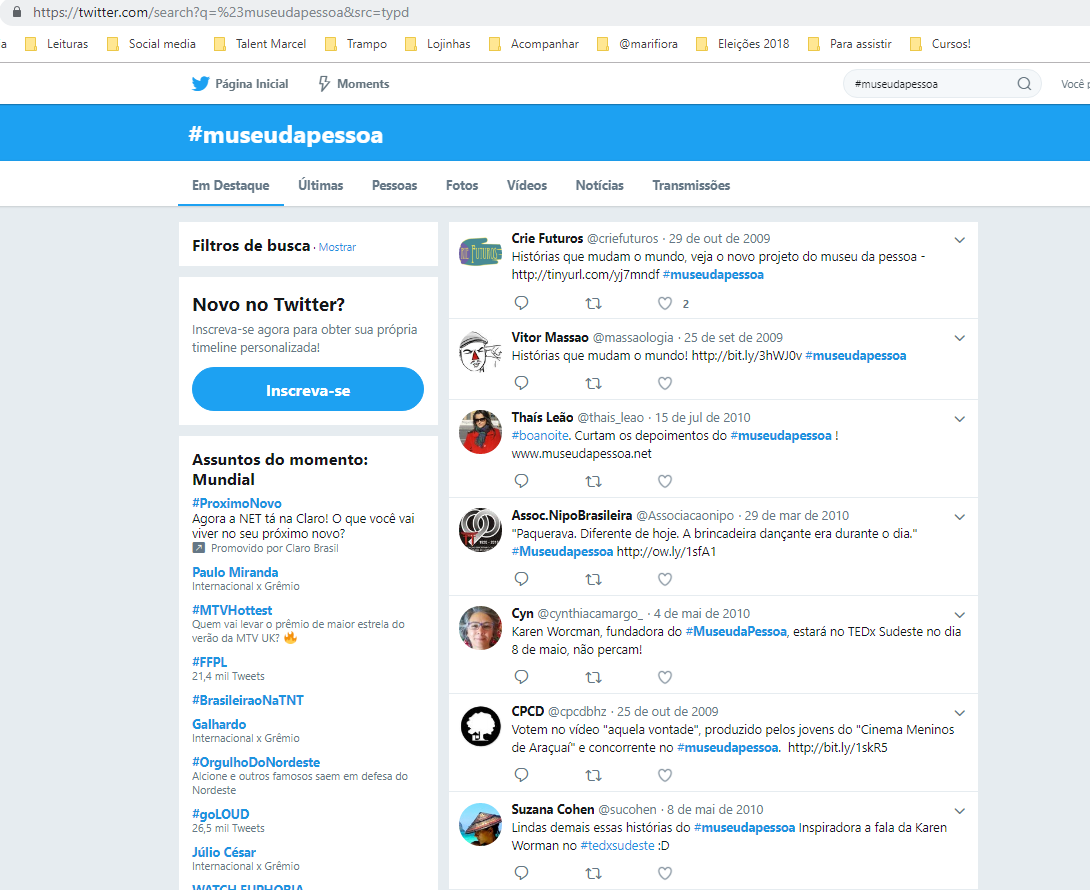The width and height of the screenshot is (1090, 890).
Task: Retweet the Crie Futuros tweet
Action: [x=593, y=303]
